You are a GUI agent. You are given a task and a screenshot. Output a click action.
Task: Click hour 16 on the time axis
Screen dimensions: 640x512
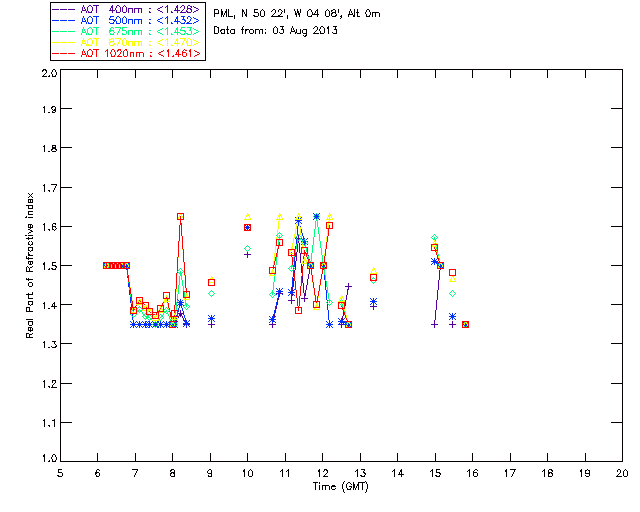coord(473,473)
